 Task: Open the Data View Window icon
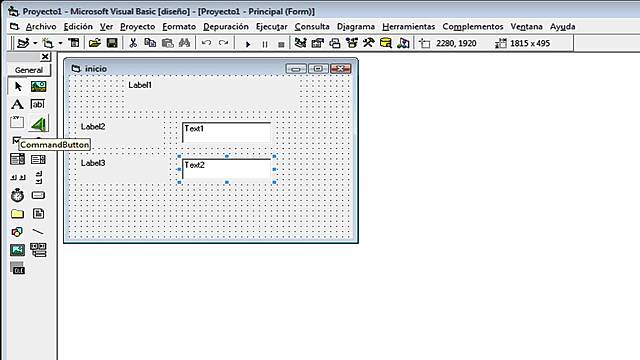(386, 43)
